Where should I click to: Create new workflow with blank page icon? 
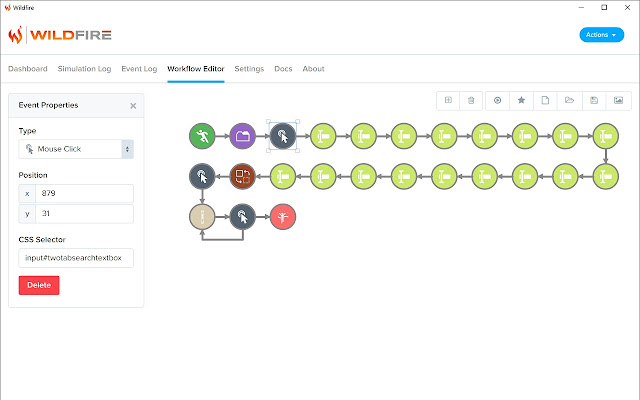(545, 100)
